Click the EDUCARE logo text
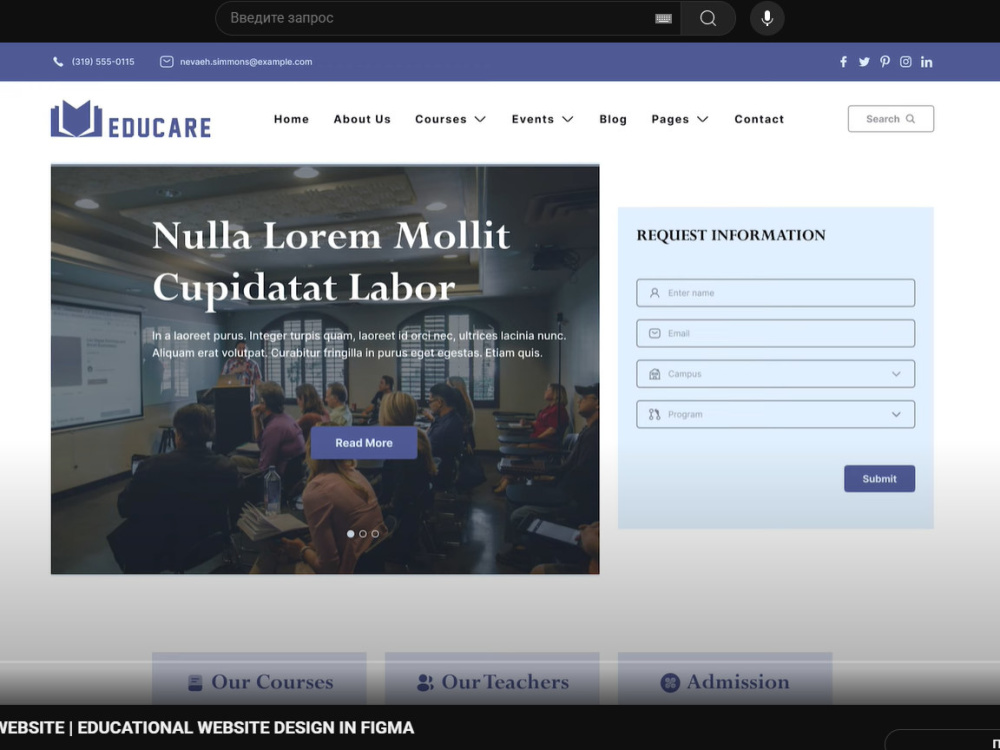 point(159,128)
